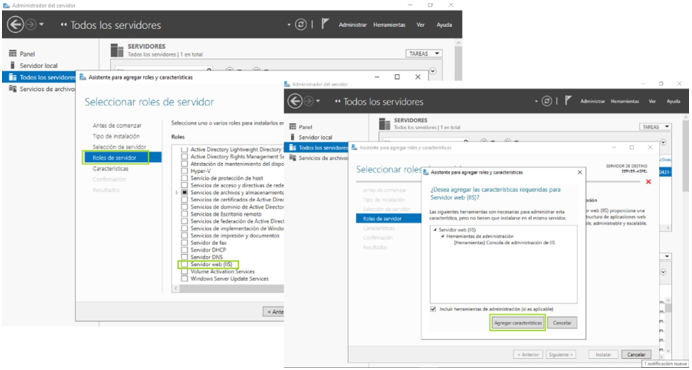Click the back arrow in right Server Manager window
692x370 pixels.
(x=295, y=101)
